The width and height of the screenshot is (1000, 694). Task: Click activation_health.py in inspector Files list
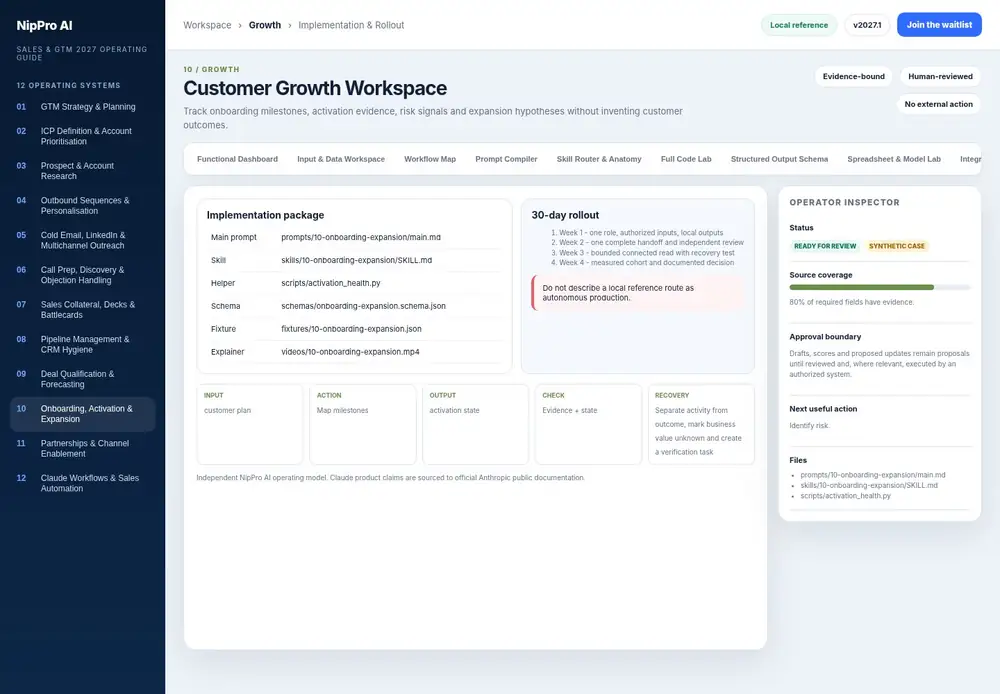[x=845, y=496]
